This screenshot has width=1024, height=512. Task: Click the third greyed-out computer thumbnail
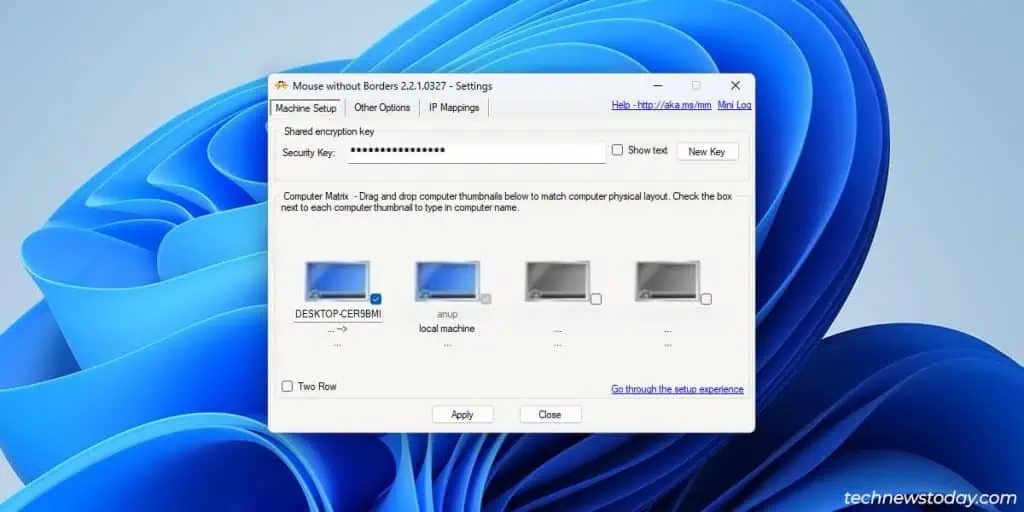coord(557,281)
